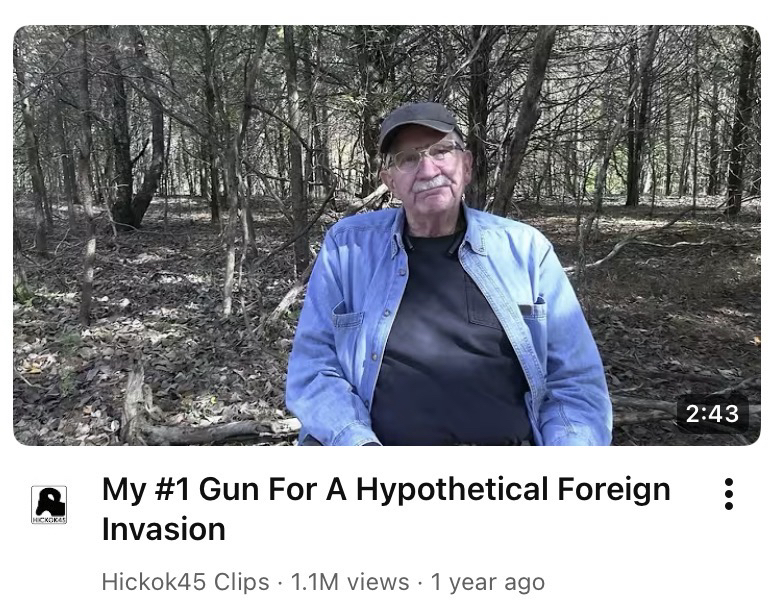Click the #1 text in the title
The image size is (773, 601).
click(x=173, y=489)
